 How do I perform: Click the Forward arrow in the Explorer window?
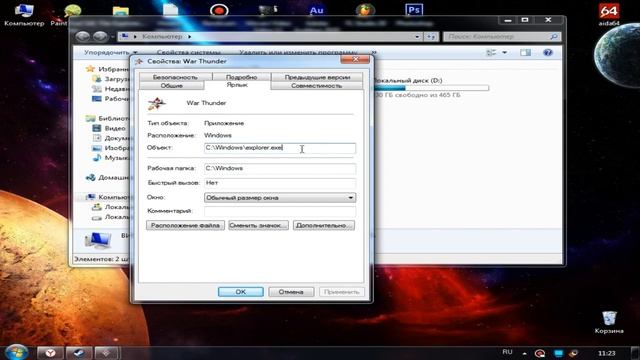click(x=100, y=36)
